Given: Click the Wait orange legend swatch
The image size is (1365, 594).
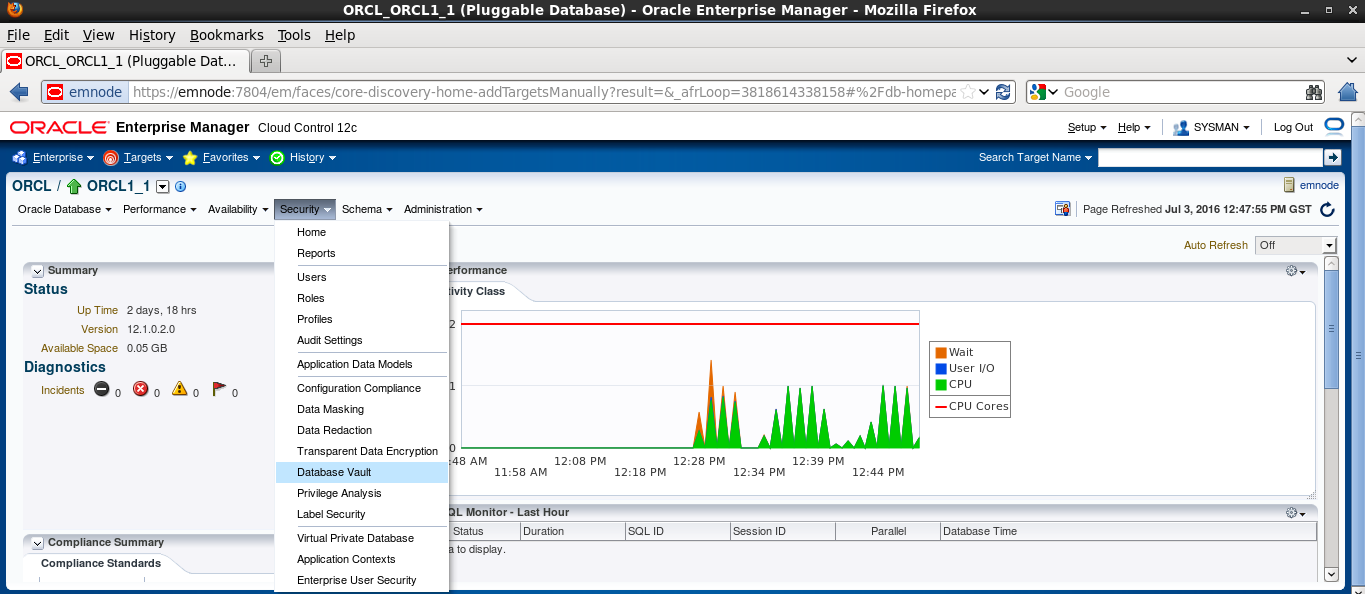Looking at the screenshot, I should [940, 352].
